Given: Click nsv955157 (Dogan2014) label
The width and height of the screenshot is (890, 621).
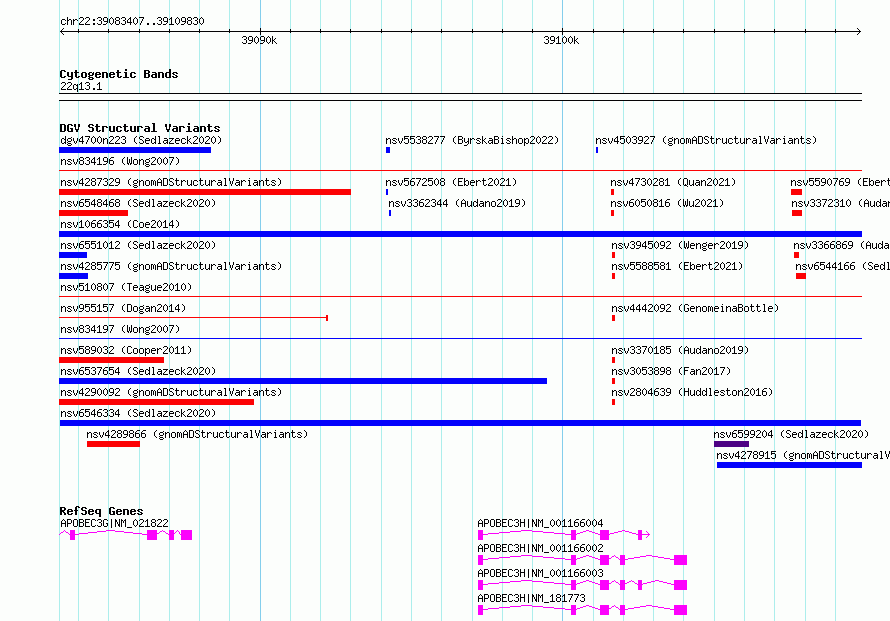Looking at the screenshot, I should pyautogui.click(x=123, y=308).
